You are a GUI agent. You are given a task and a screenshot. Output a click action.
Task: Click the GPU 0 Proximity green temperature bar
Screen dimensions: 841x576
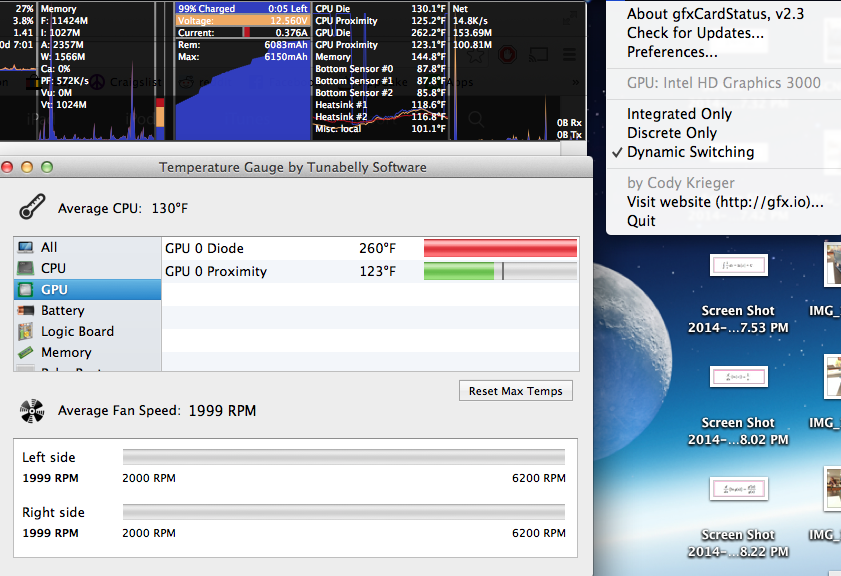pos(500,271)
